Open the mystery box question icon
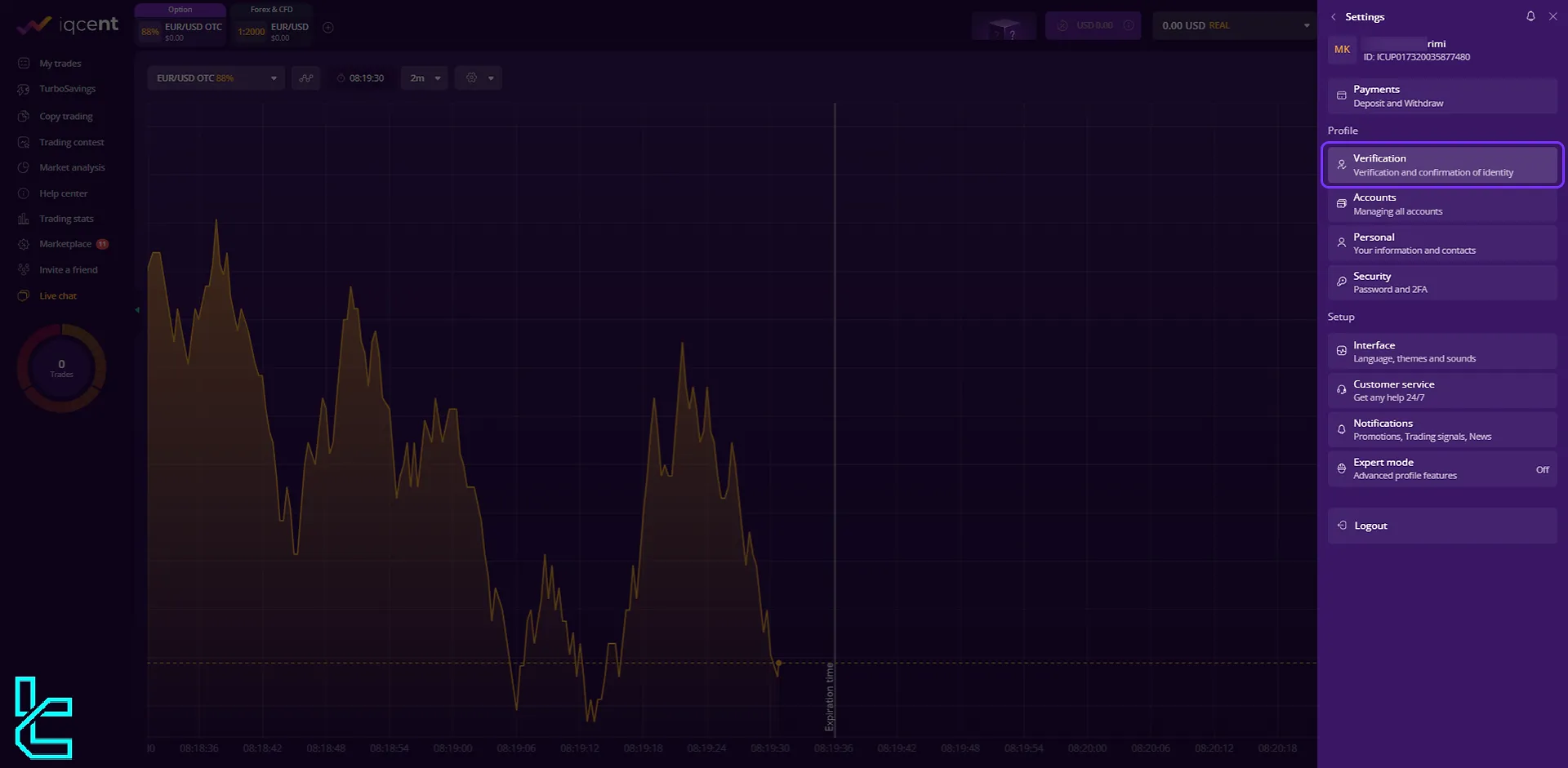The width and height of the screenshot is (1568, 768). click(1004, 26)
